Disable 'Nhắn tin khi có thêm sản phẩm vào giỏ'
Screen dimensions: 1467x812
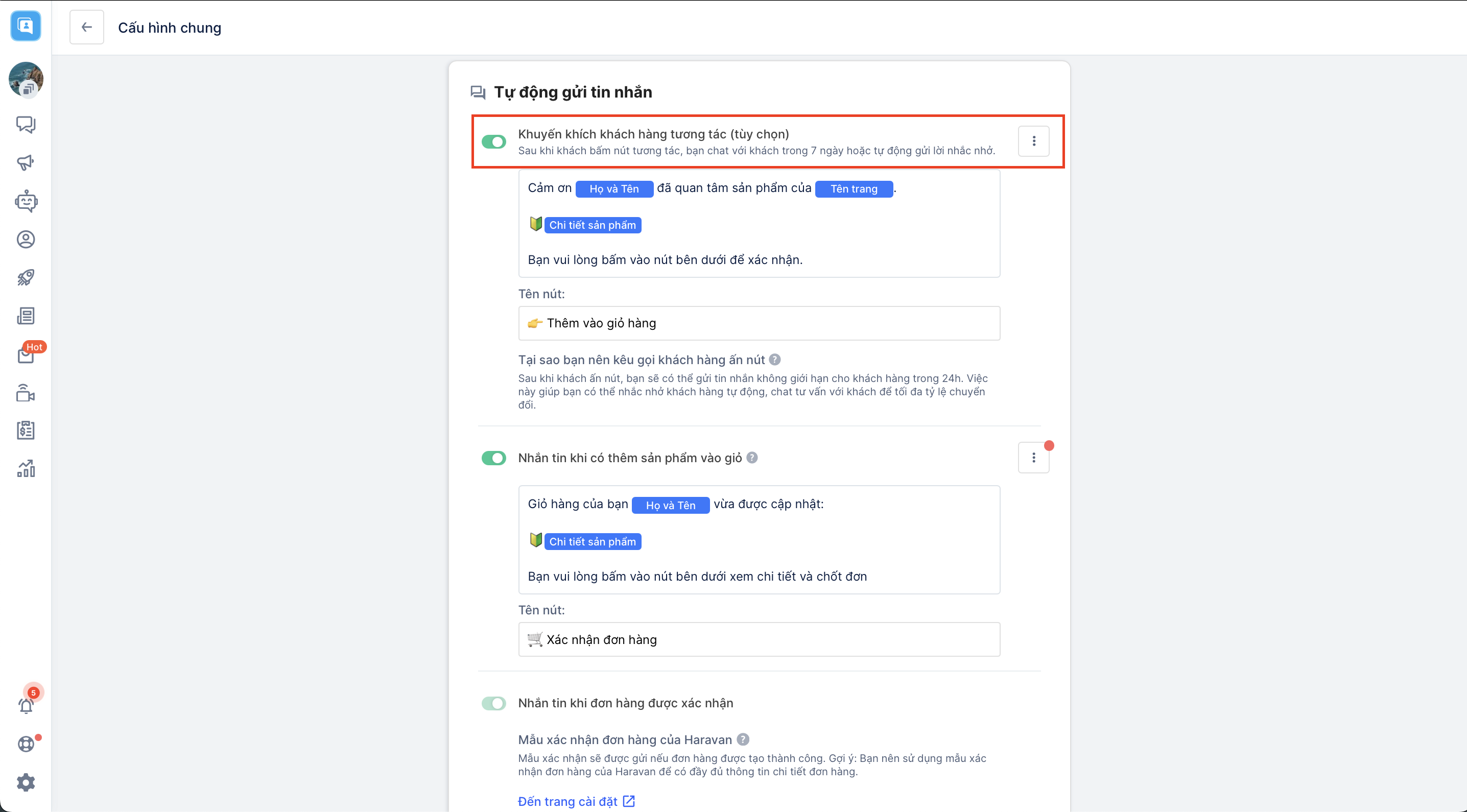coord(493,458)
